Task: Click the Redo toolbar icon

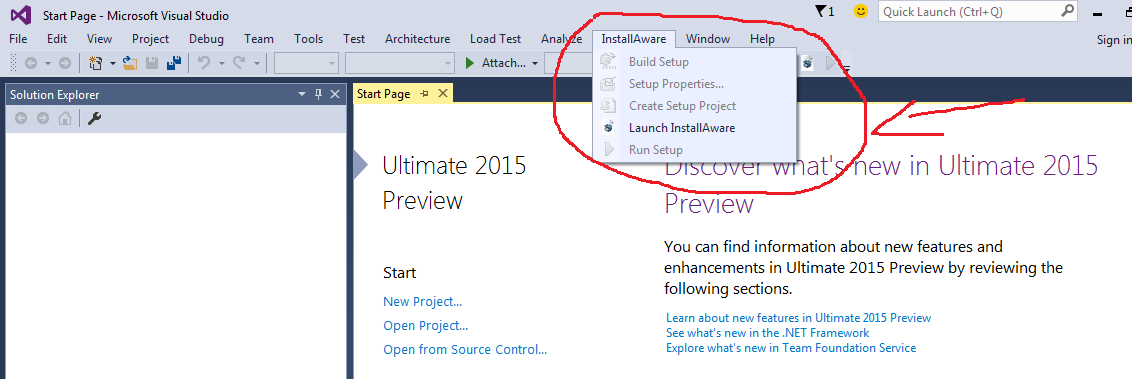Action: (x=240, y=64)
